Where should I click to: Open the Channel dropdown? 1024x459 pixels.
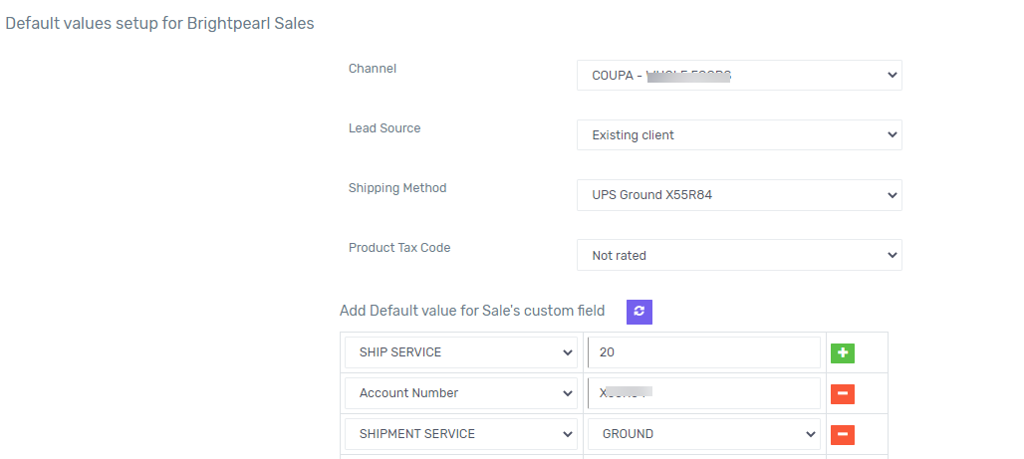click(x=739, y=75)
